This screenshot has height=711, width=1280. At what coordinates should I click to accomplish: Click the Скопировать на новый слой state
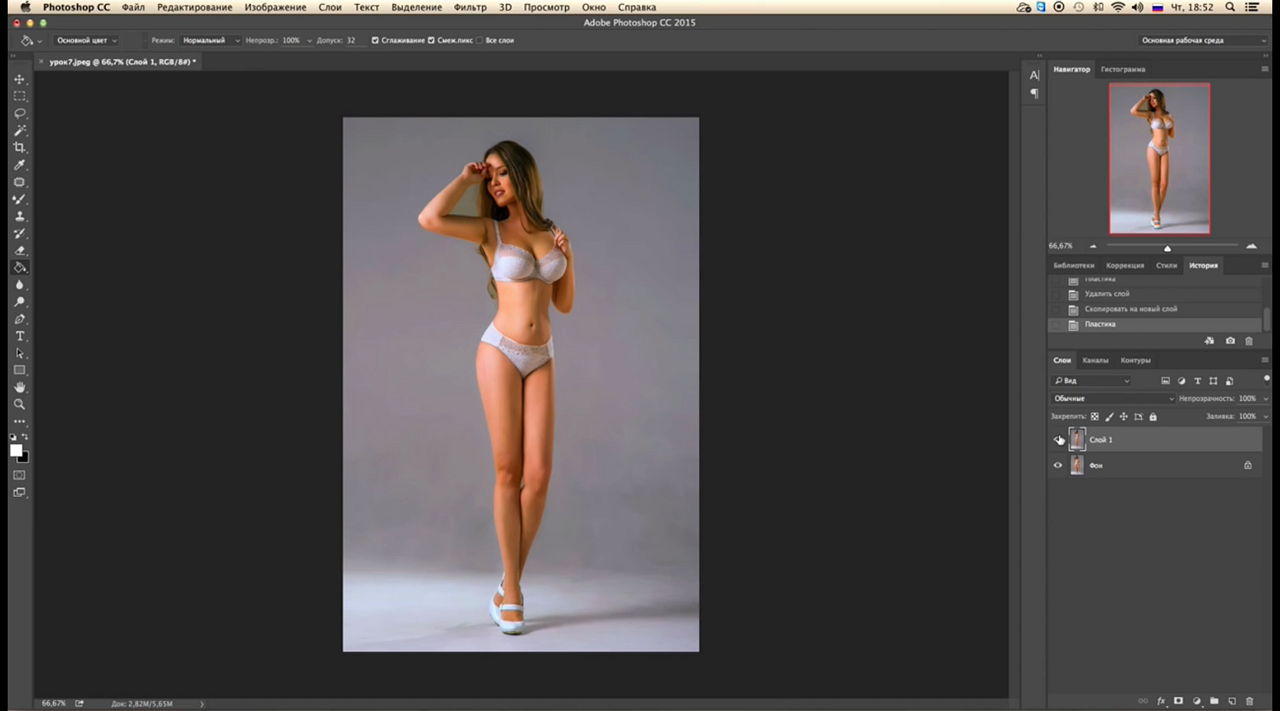click(1130, 309)
